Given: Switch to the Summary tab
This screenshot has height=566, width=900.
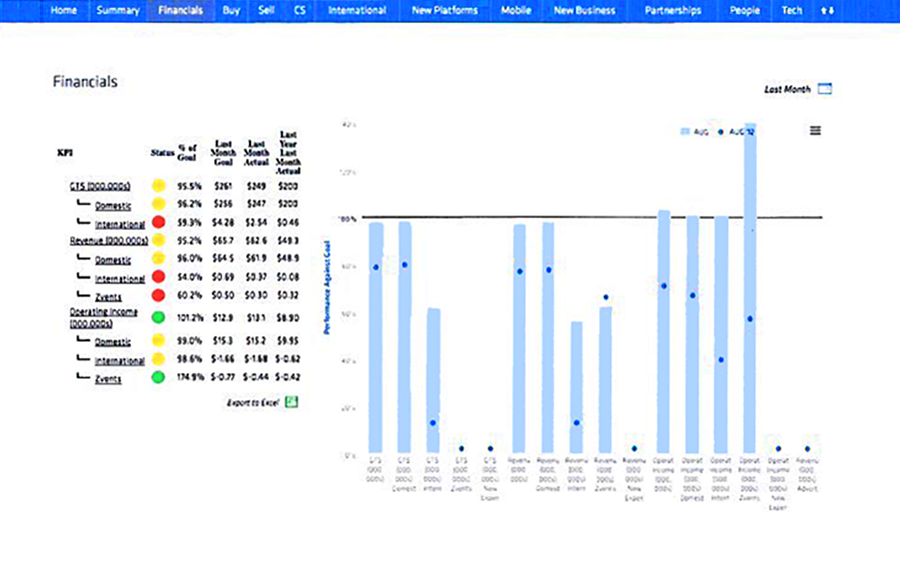Looking at the screenshot, I should (118, 10).
